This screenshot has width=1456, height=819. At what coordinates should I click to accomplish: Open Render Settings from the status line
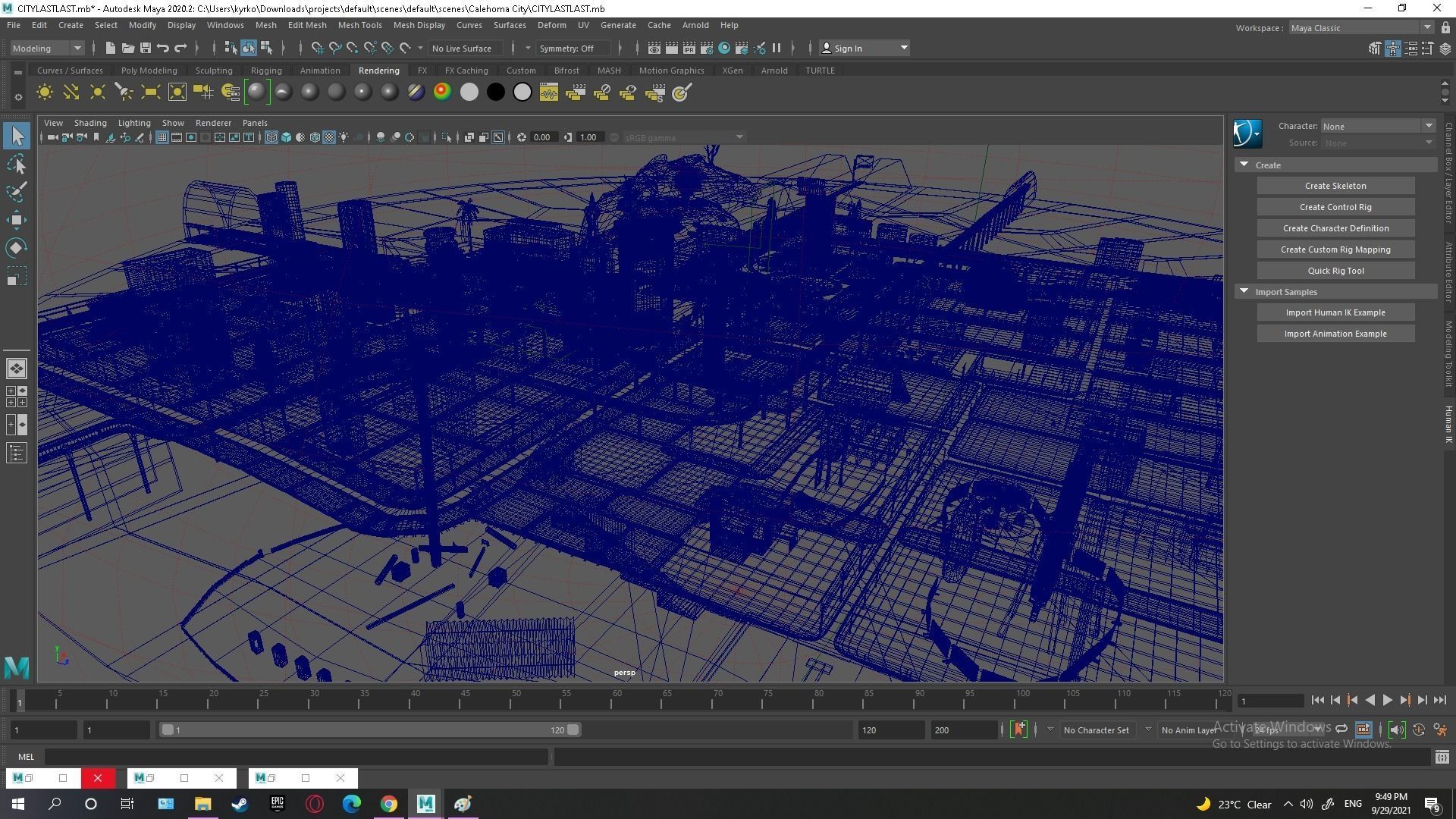(x=707, y=48)
